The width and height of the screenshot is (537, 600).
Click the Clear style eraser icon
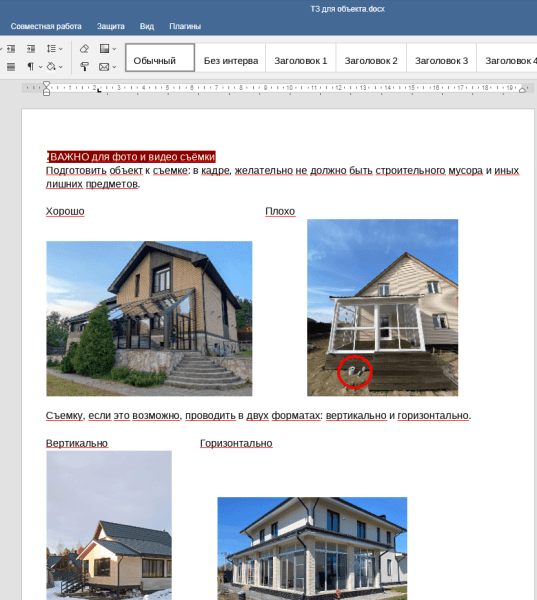coord(84,49)
